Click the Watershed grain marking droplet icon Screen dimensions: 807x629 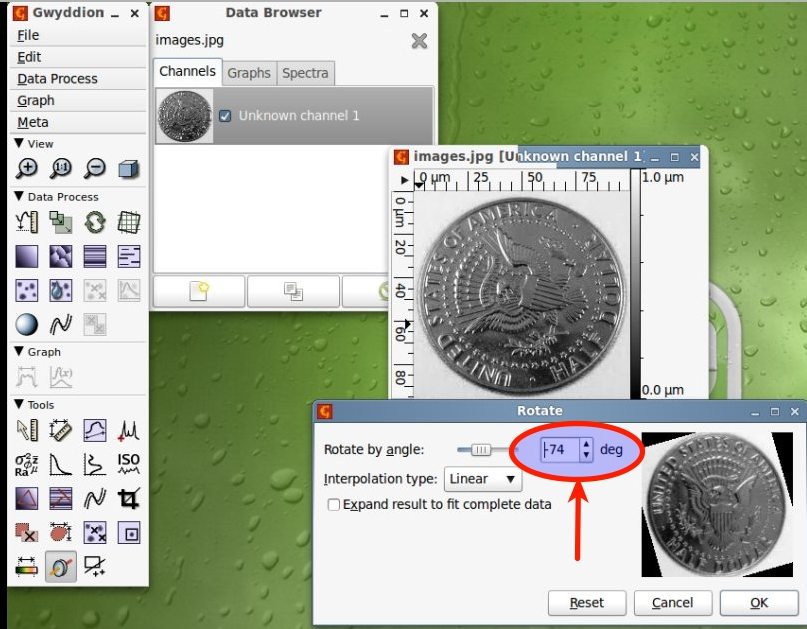[61, 290]
